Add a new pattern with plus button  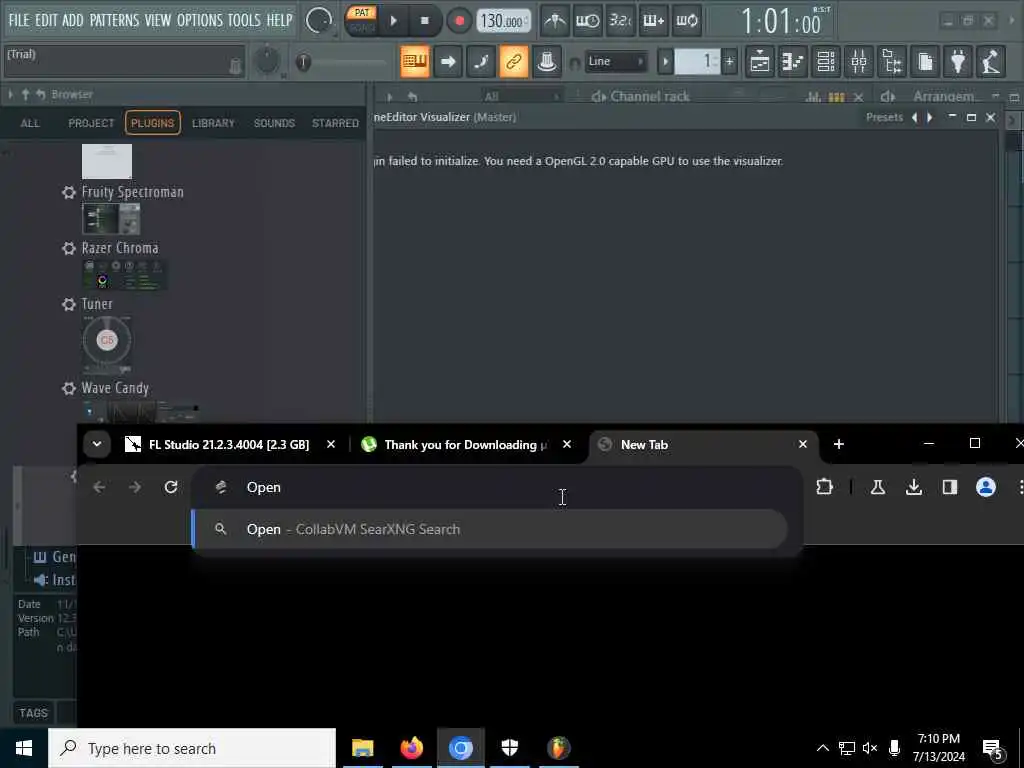pos(729,62)
